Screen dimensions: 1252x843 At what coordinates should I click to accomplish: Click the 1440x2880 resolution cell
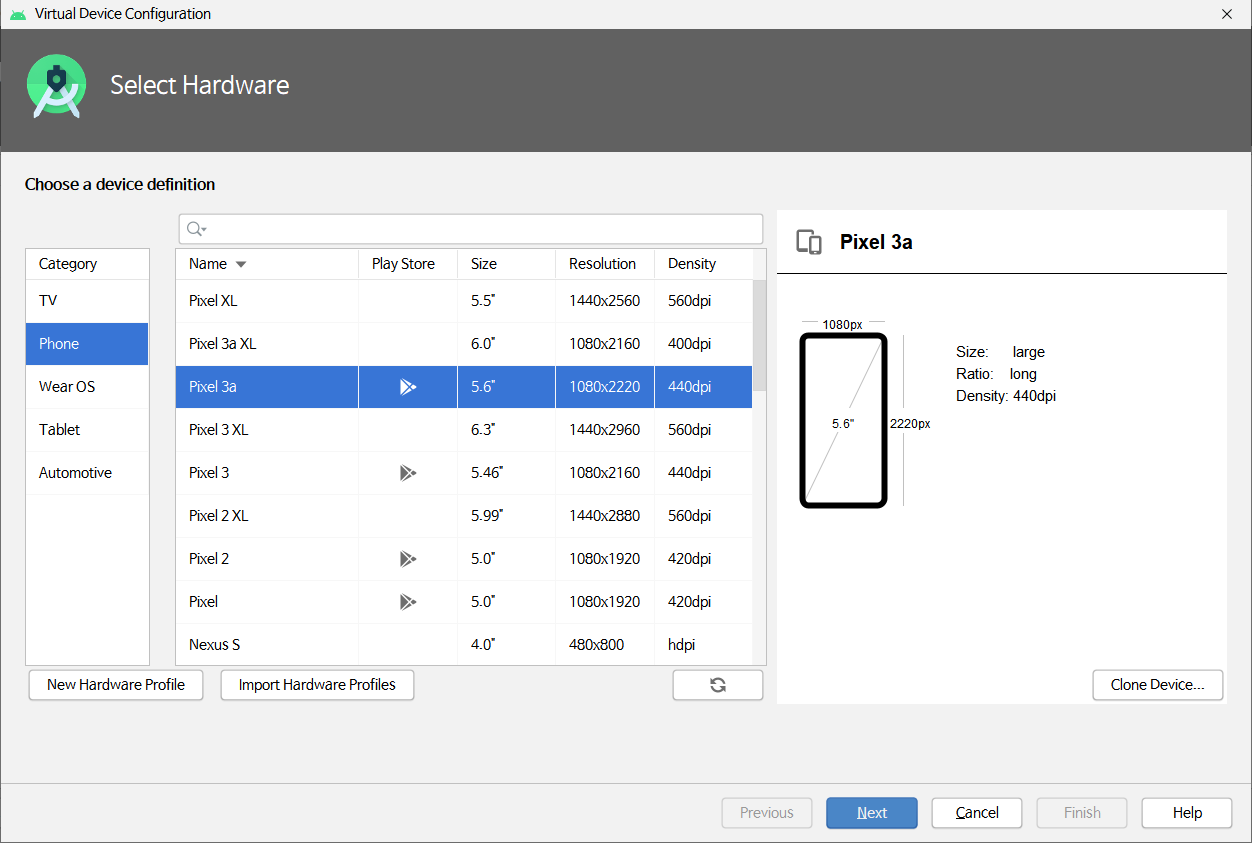coord(605,516)
